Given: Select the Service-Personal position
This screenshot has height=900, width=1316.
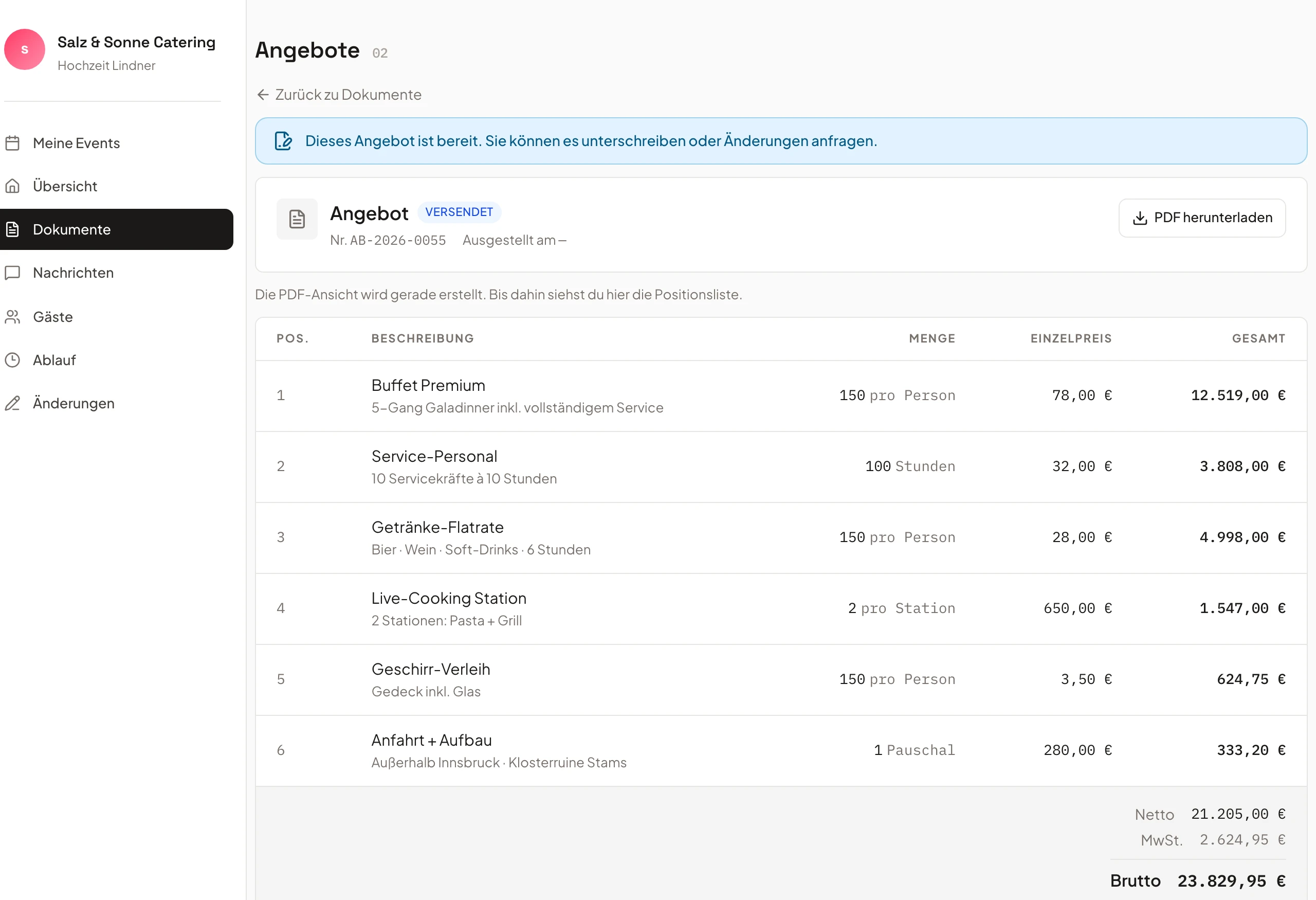Looking at the screenshot, I should pyautogui.click(x=781, y=466).
